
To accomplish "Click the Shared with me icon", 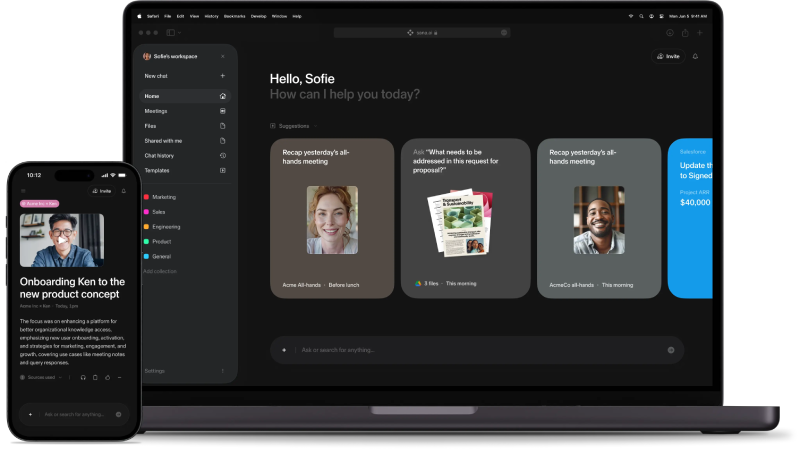I will tap(222, 140).
